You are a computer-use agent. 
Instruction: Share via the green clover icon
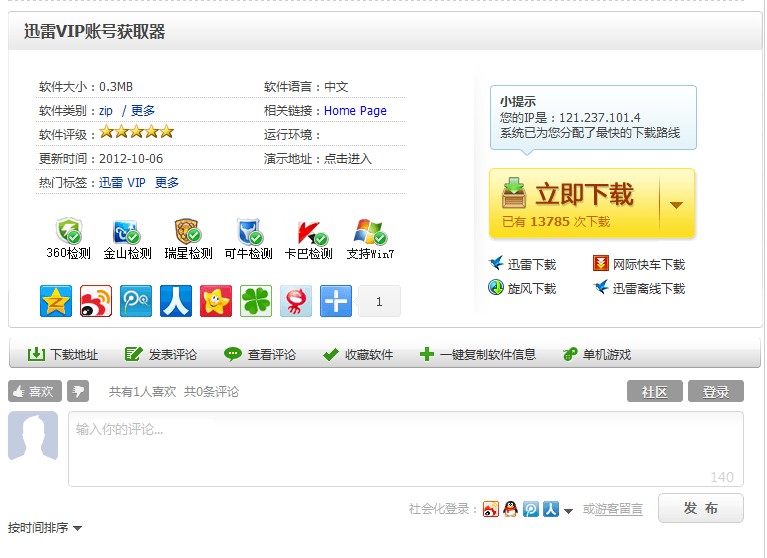point(256,301)
